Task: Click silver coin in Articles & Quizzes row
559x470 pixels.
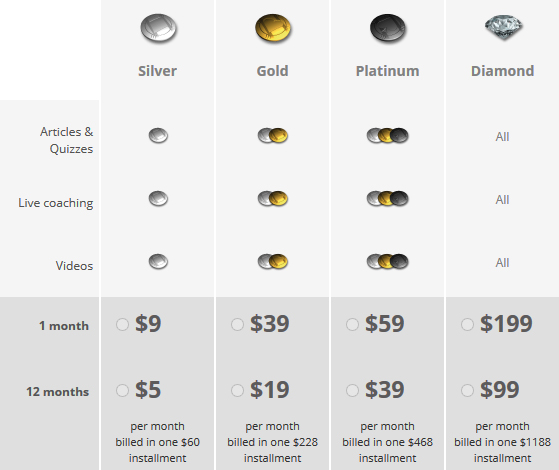Action: pyautogui.click(x=158, y=136)
